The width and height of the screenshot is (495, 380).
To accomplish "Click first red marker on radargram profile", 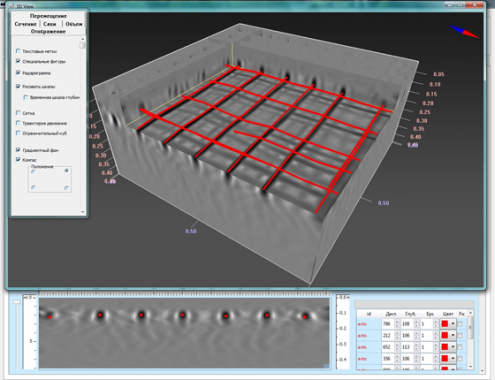I will (50, 317).
